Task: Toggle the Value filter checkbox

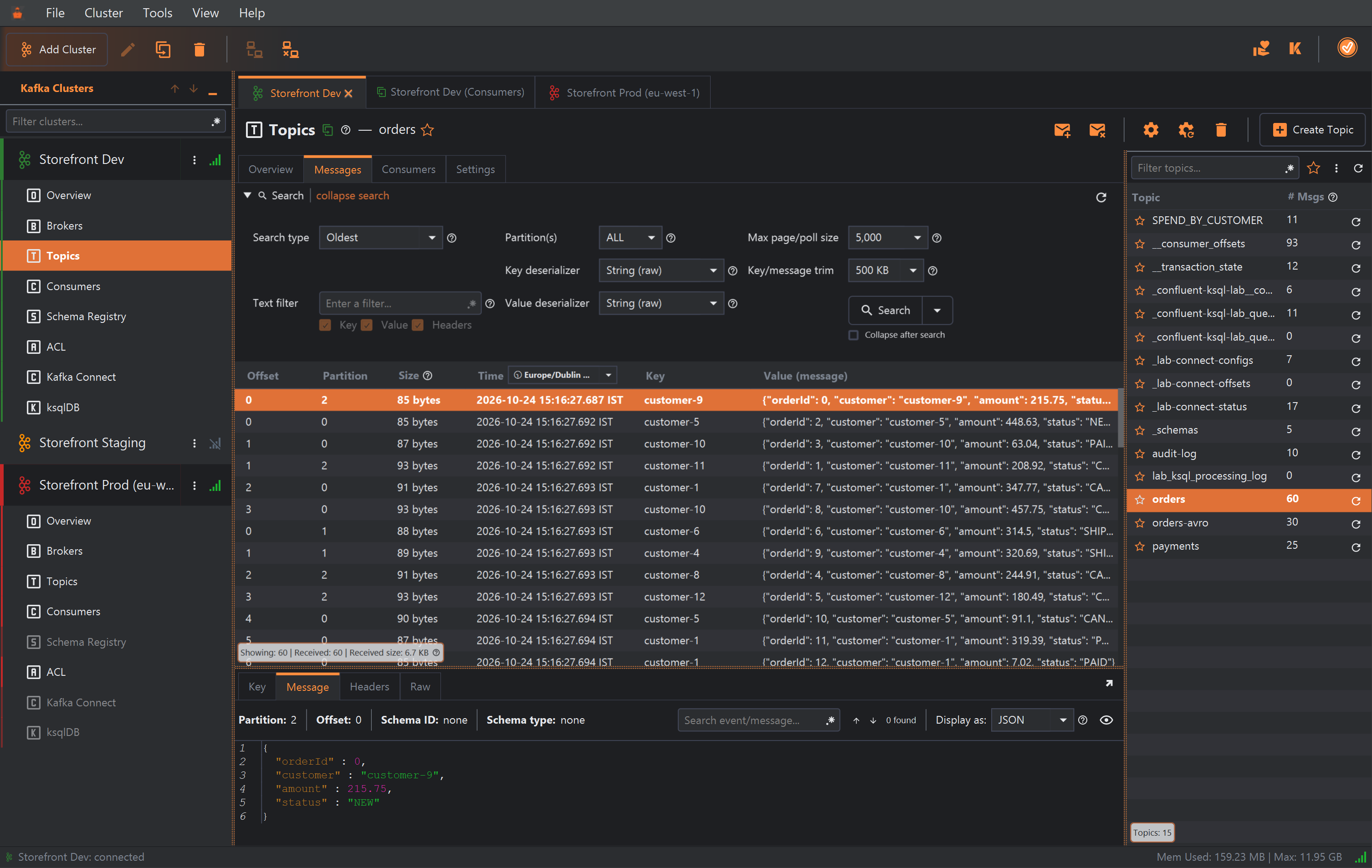Action: click(x=367, y=325)
